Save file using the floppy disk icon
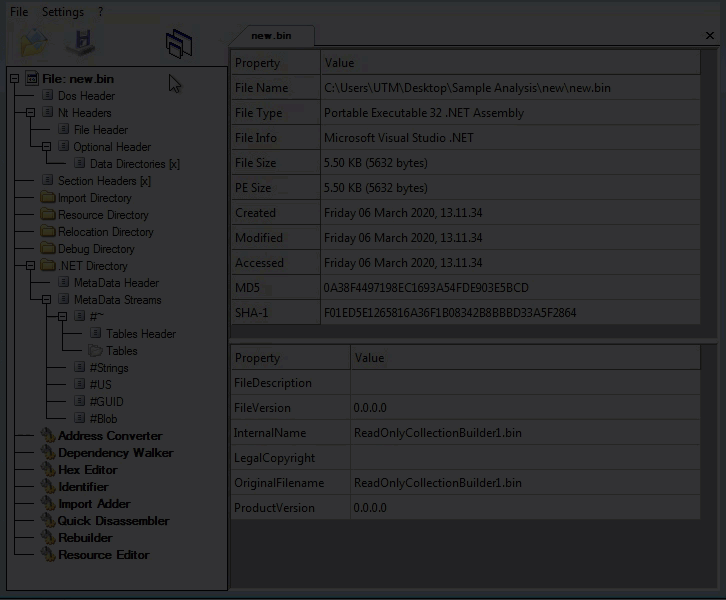 81,43
